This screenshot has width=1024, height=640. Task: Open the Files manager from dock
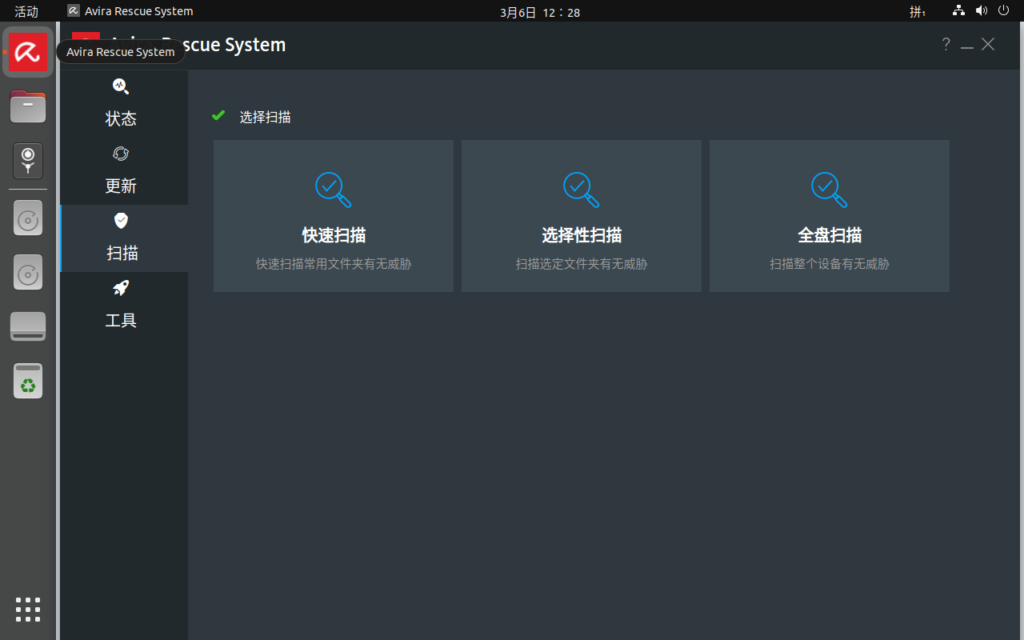[27, 106]
